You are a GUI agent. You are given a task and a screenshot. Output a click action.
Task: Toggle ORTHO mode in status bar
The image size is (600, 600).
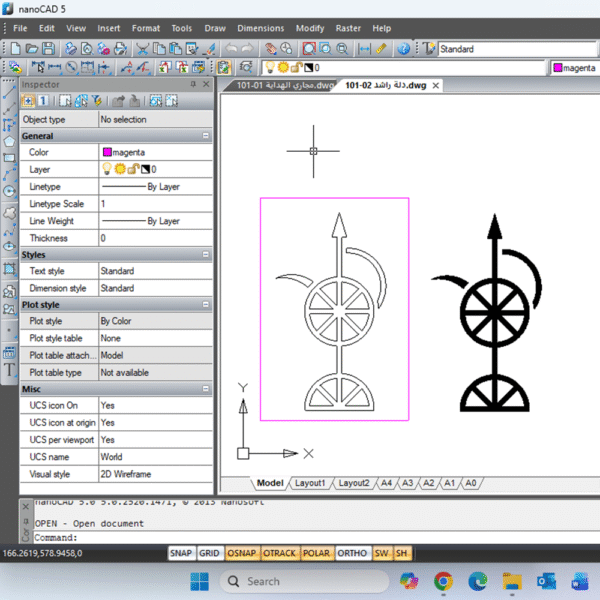pos(351,553)
